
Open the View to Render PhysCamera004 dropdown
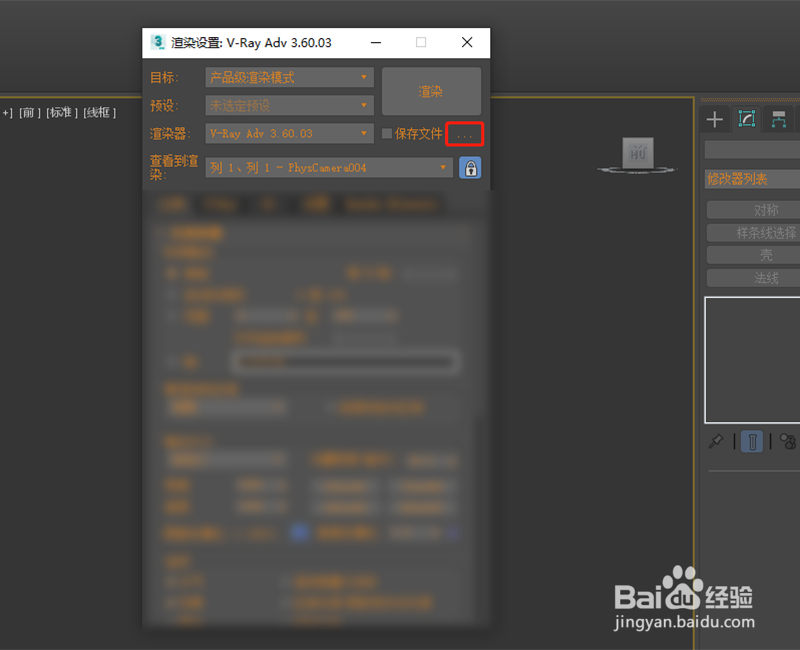point(329,168)
